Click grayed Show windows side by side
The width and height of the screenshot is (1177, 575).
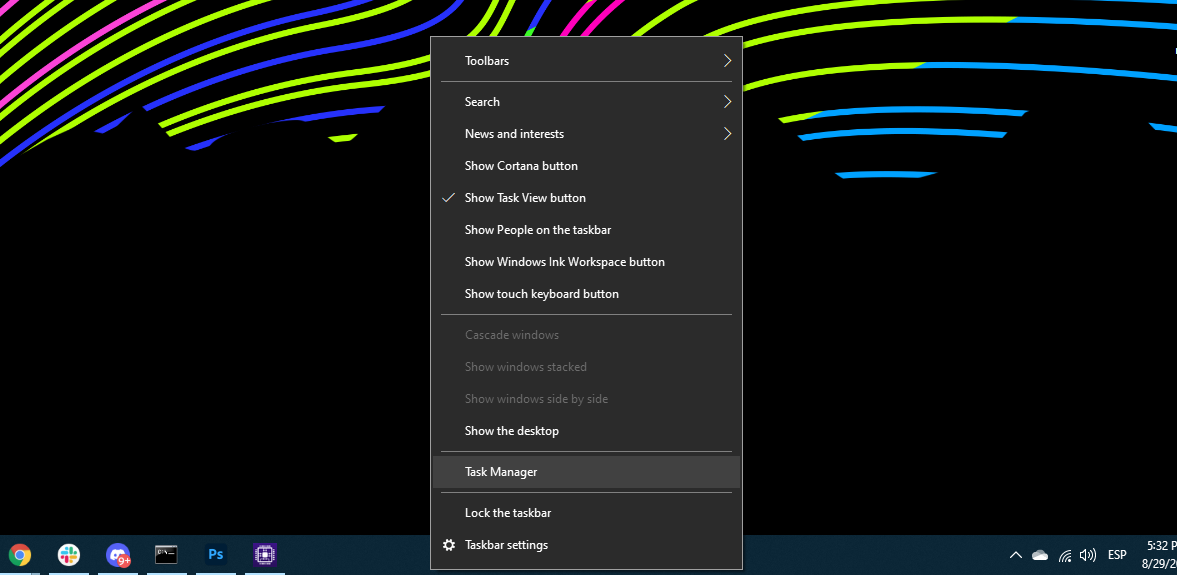pos(586,399)
